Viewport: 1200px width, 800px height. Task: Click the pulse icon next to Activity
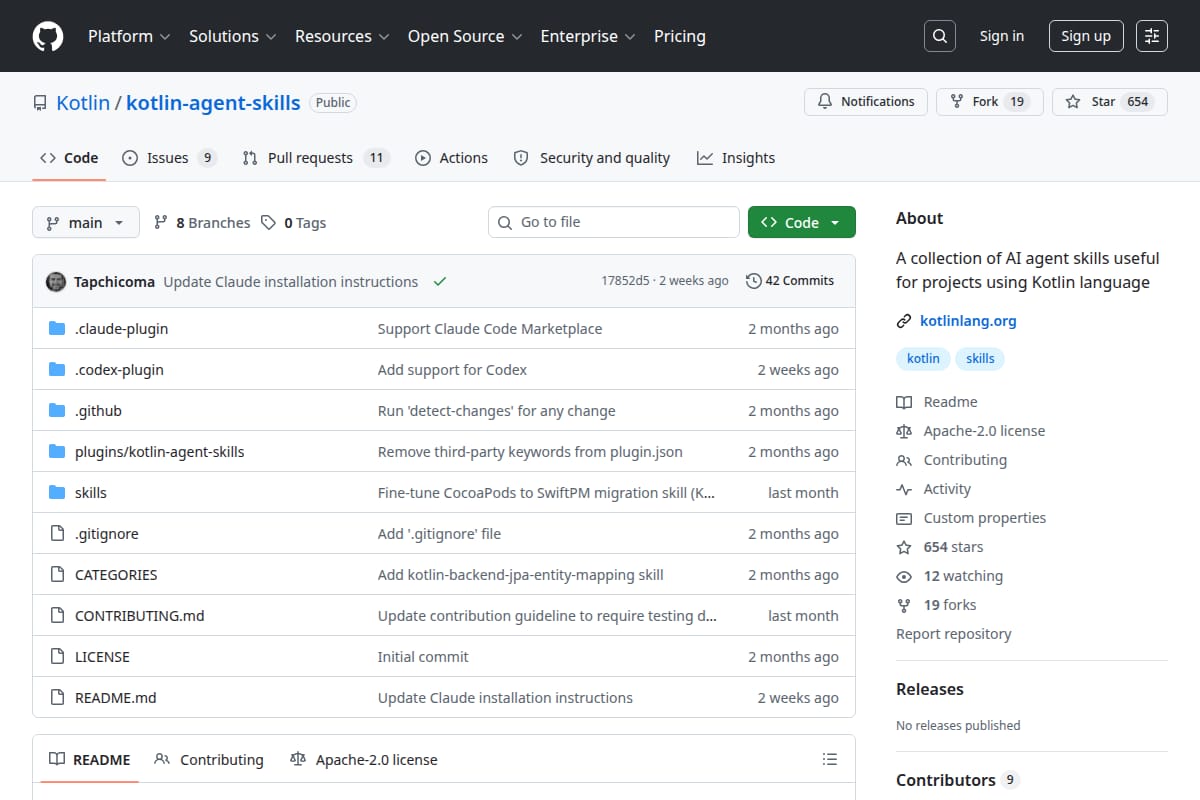904,489
